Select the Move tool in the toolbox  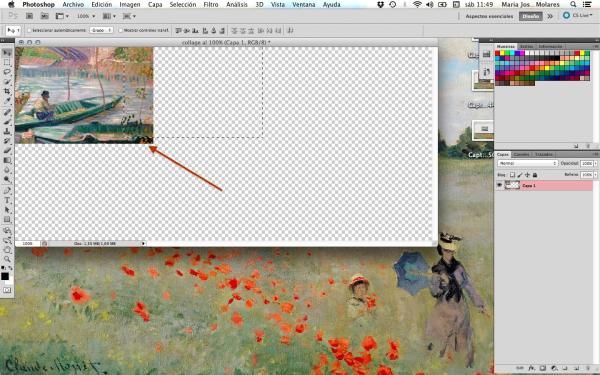[x=7, y=53]
